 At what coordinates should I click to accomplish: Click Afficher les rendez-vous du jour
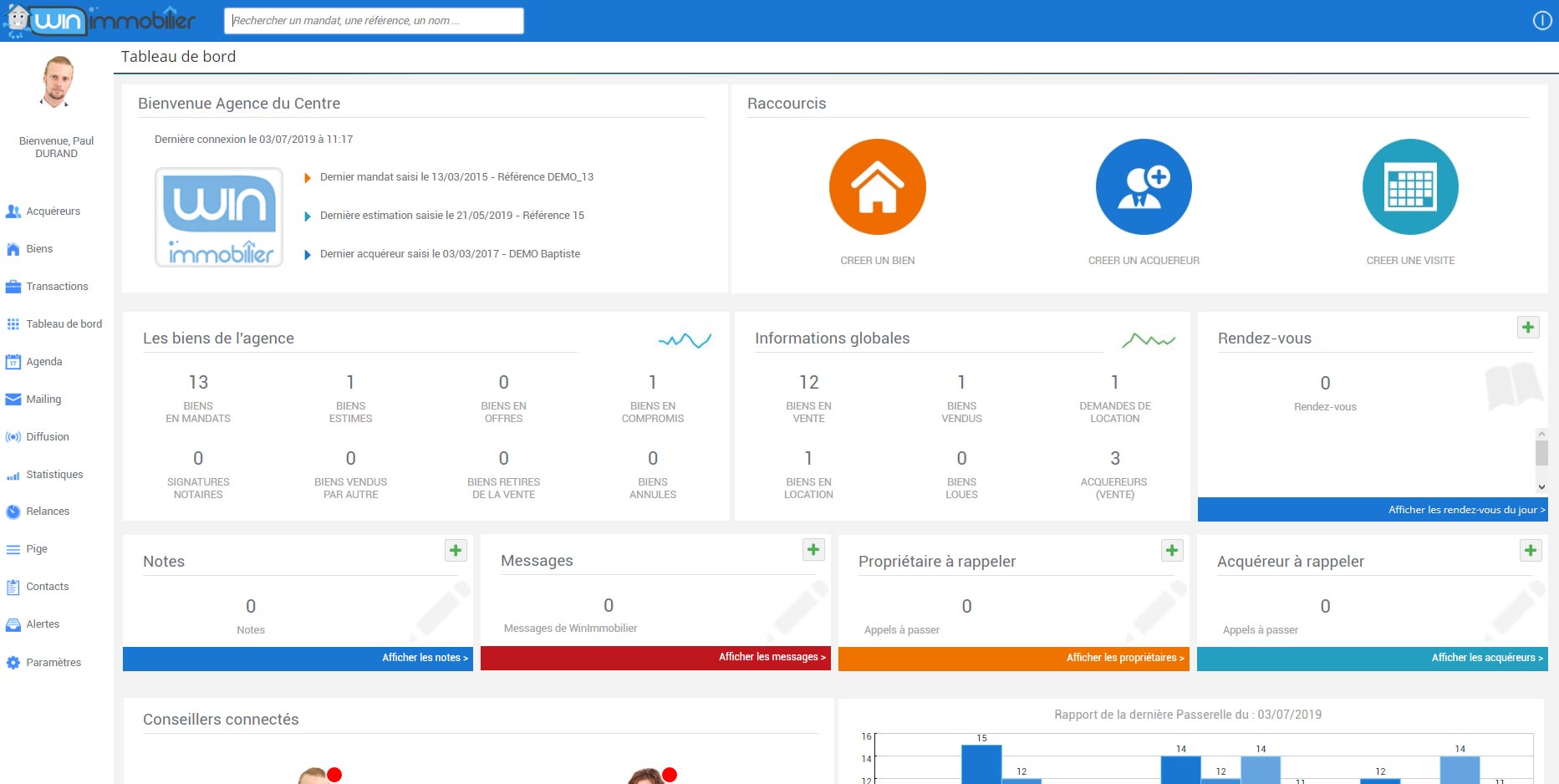coord(1373,510)
